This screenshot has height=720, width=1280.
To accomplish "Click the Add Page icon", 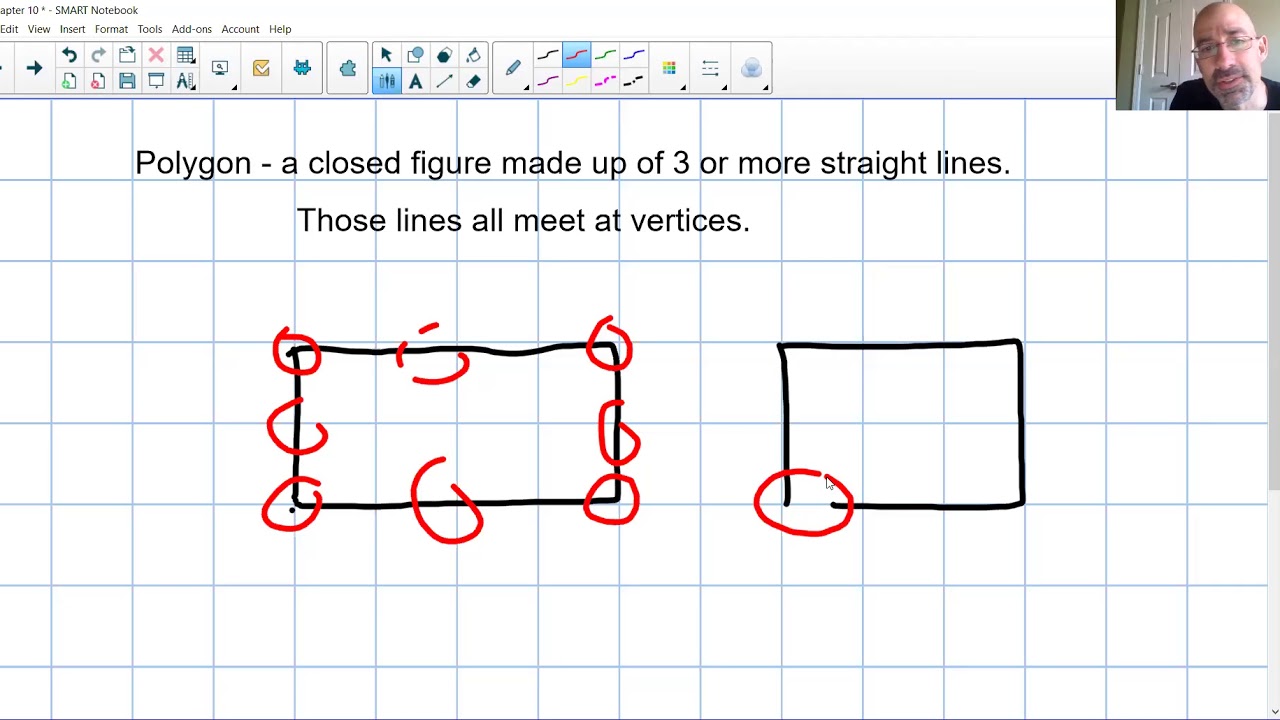I will (x=69, y=81).
